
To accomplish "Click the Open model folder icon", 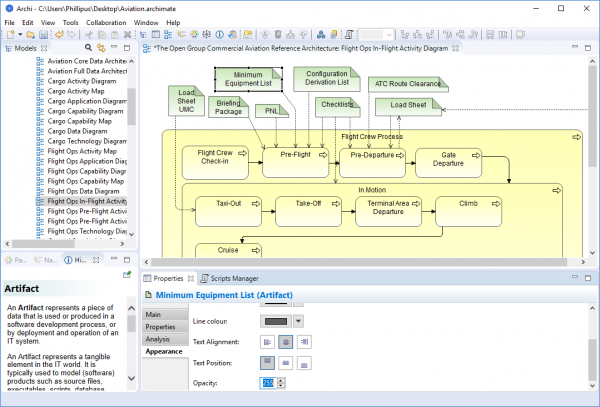I will click(30, 35).
